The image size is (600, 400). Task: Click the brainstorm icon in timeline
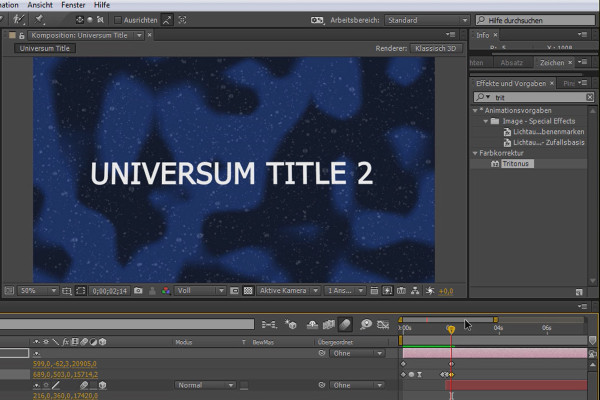pos(366,325)
